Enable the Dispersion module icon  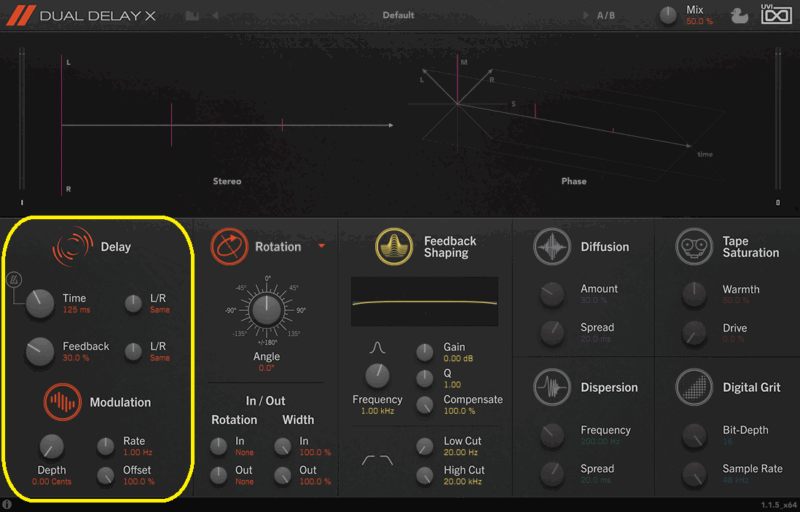coord(552,387)
